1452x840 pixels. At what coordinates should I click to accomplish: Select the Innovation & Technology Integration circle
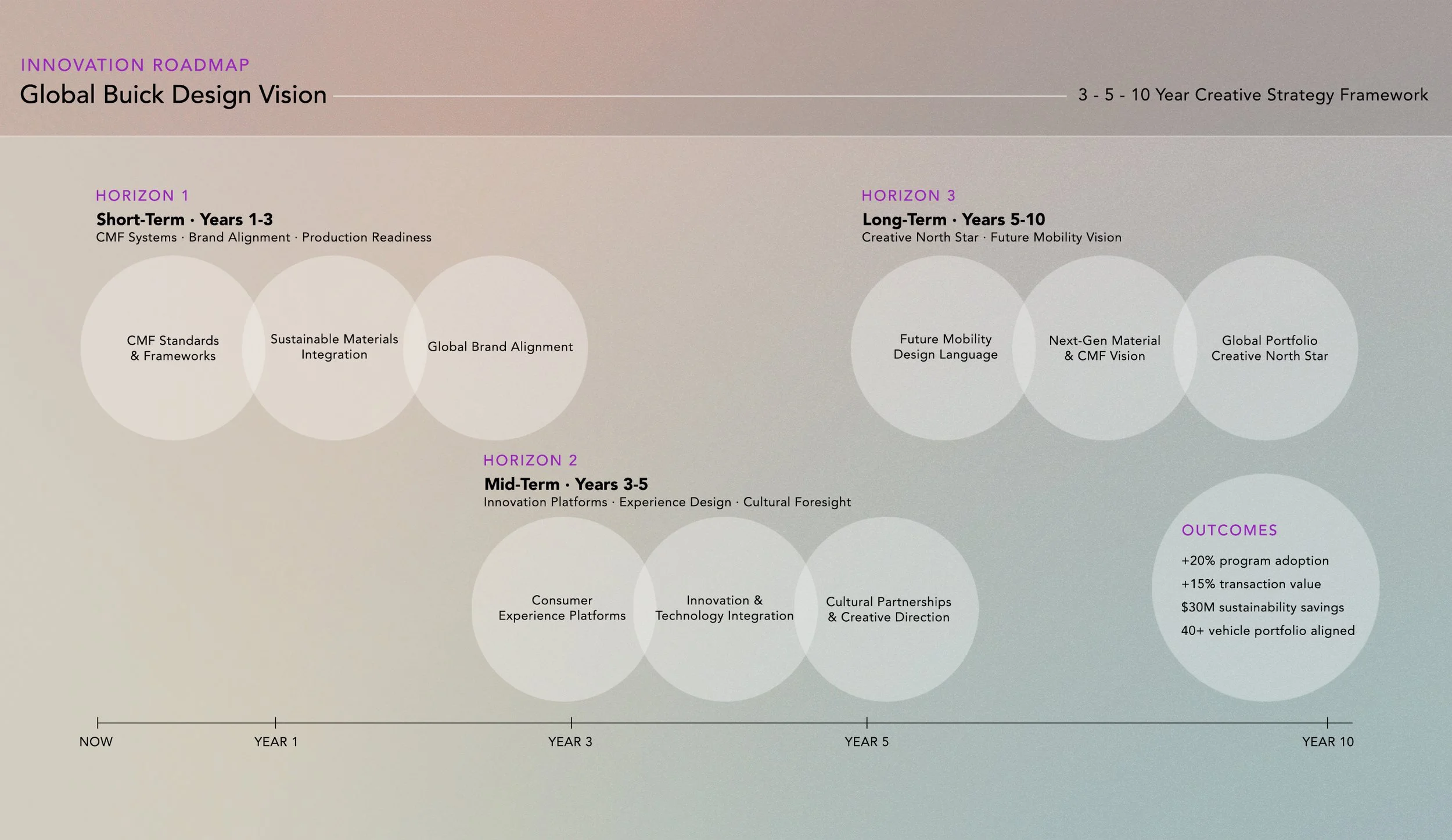[724, 608]
